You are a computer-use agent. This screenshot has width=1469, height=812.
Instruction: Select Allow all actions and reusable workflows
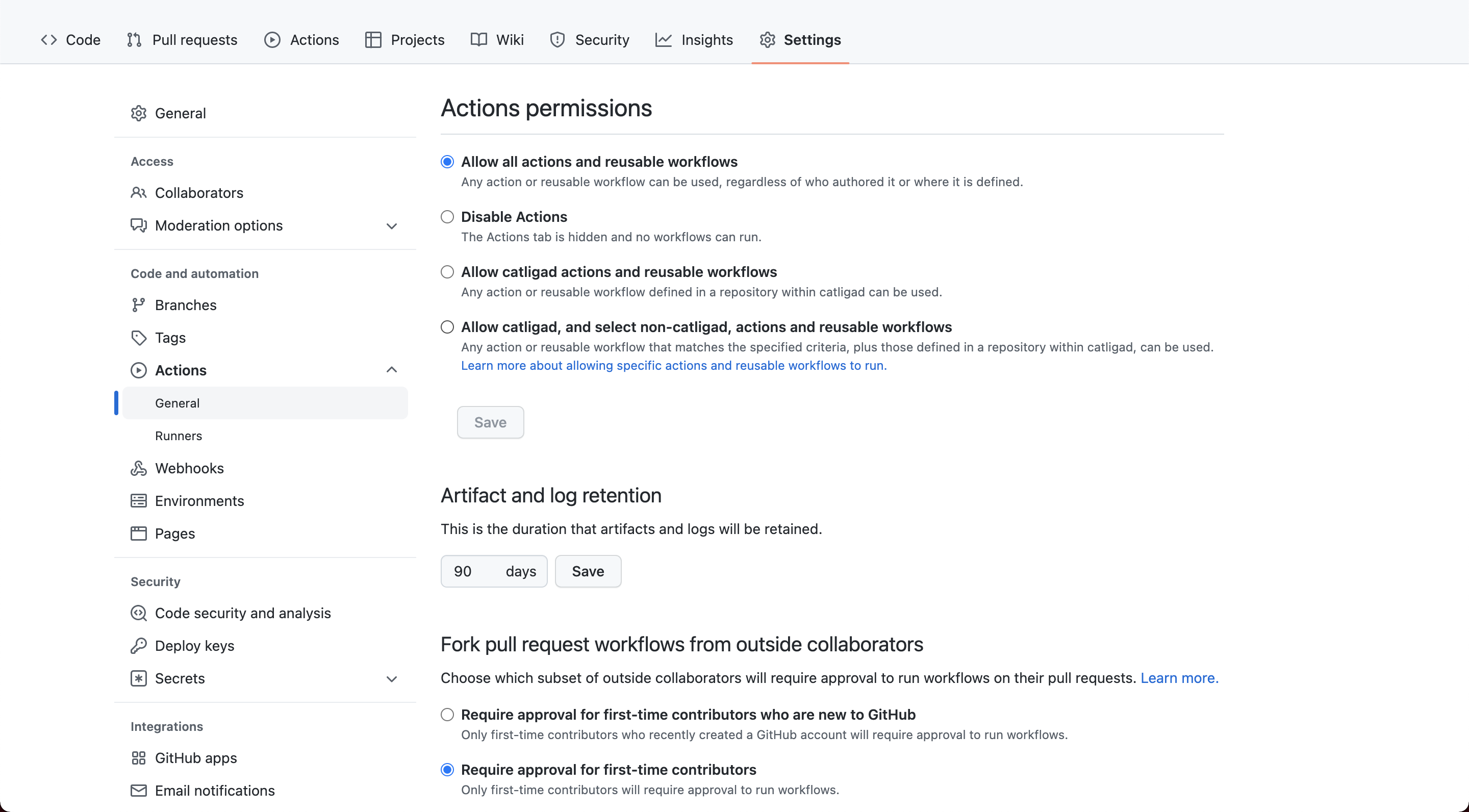447,161
